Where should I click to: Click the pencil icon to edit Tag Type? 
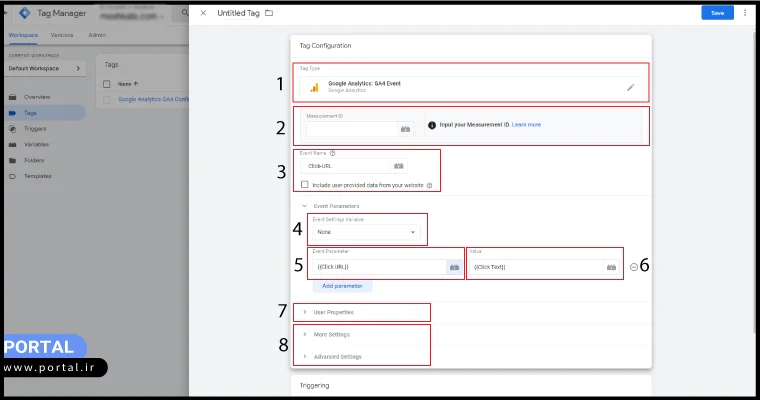click(x=630, y=88)
